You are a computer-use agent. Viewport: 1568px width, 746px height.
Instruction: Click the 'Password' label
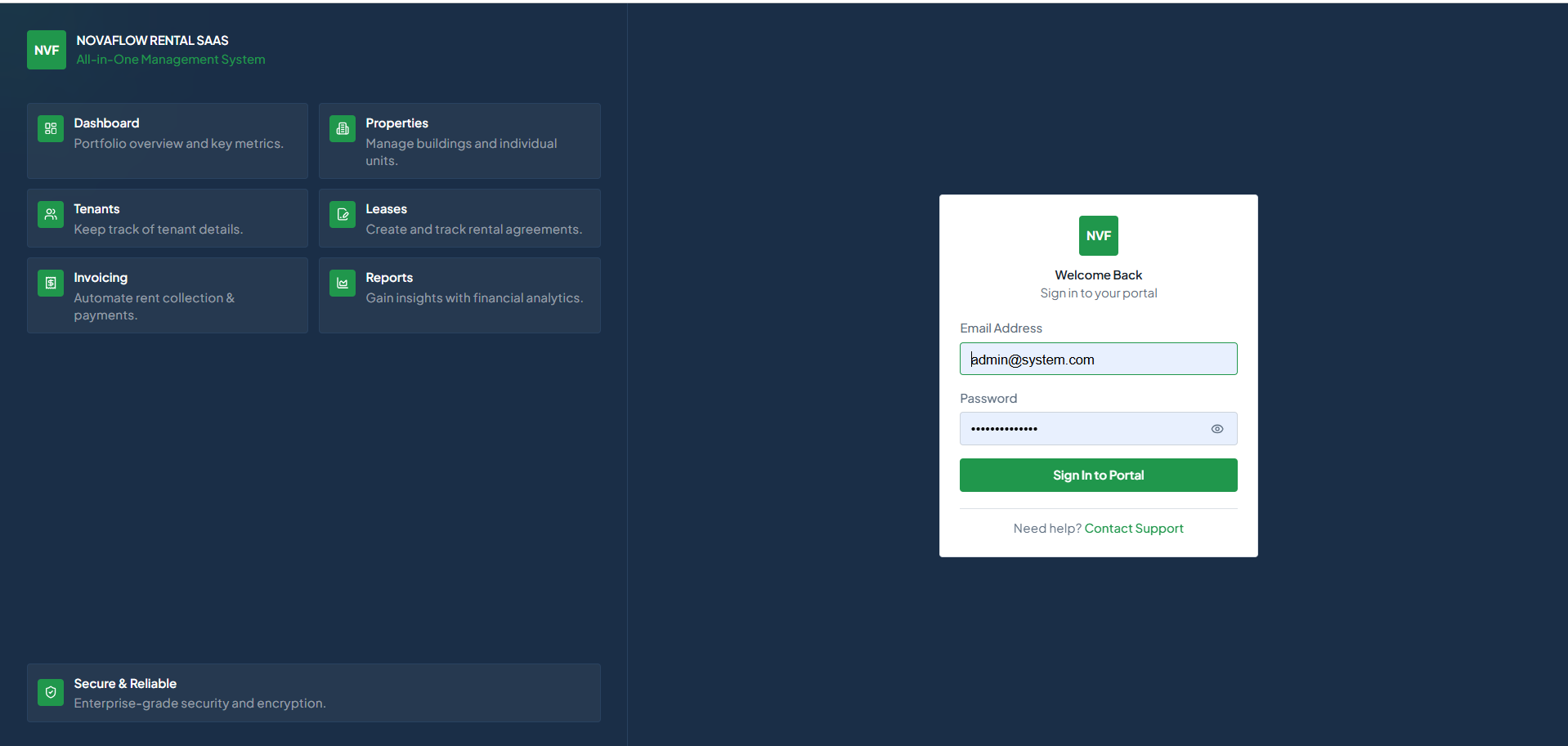pyautogui.click(x=988, y=399)
